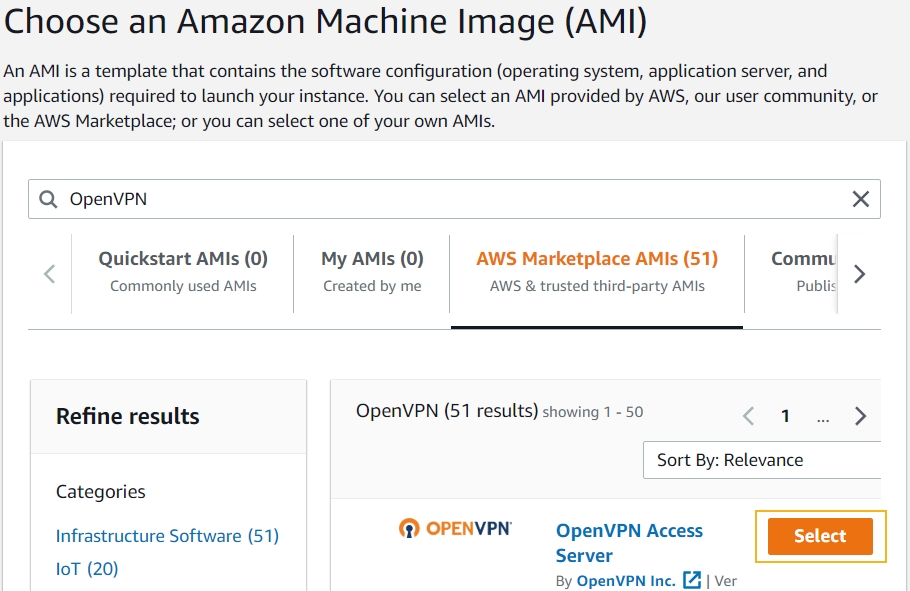The height and width of the screenshot is (591, 910).
Task: Open the OpenVPN Access Server listing
Action: (x=629, y=543)
